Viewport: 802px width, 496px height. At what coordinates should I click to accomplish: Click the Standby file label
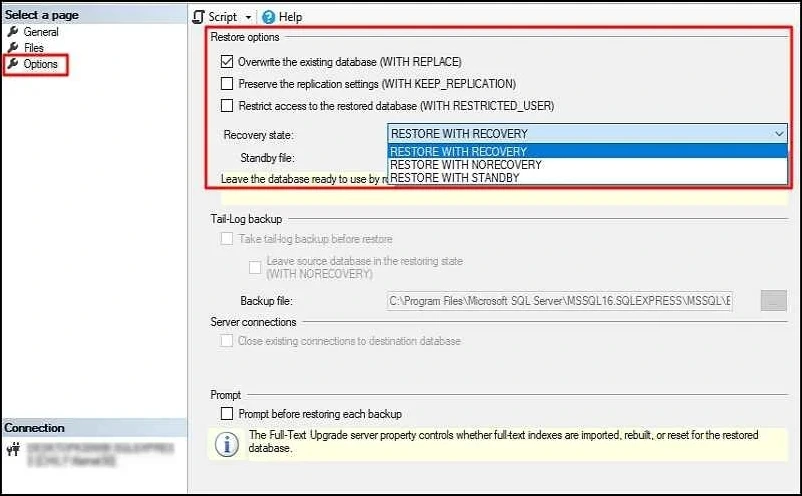268,158
